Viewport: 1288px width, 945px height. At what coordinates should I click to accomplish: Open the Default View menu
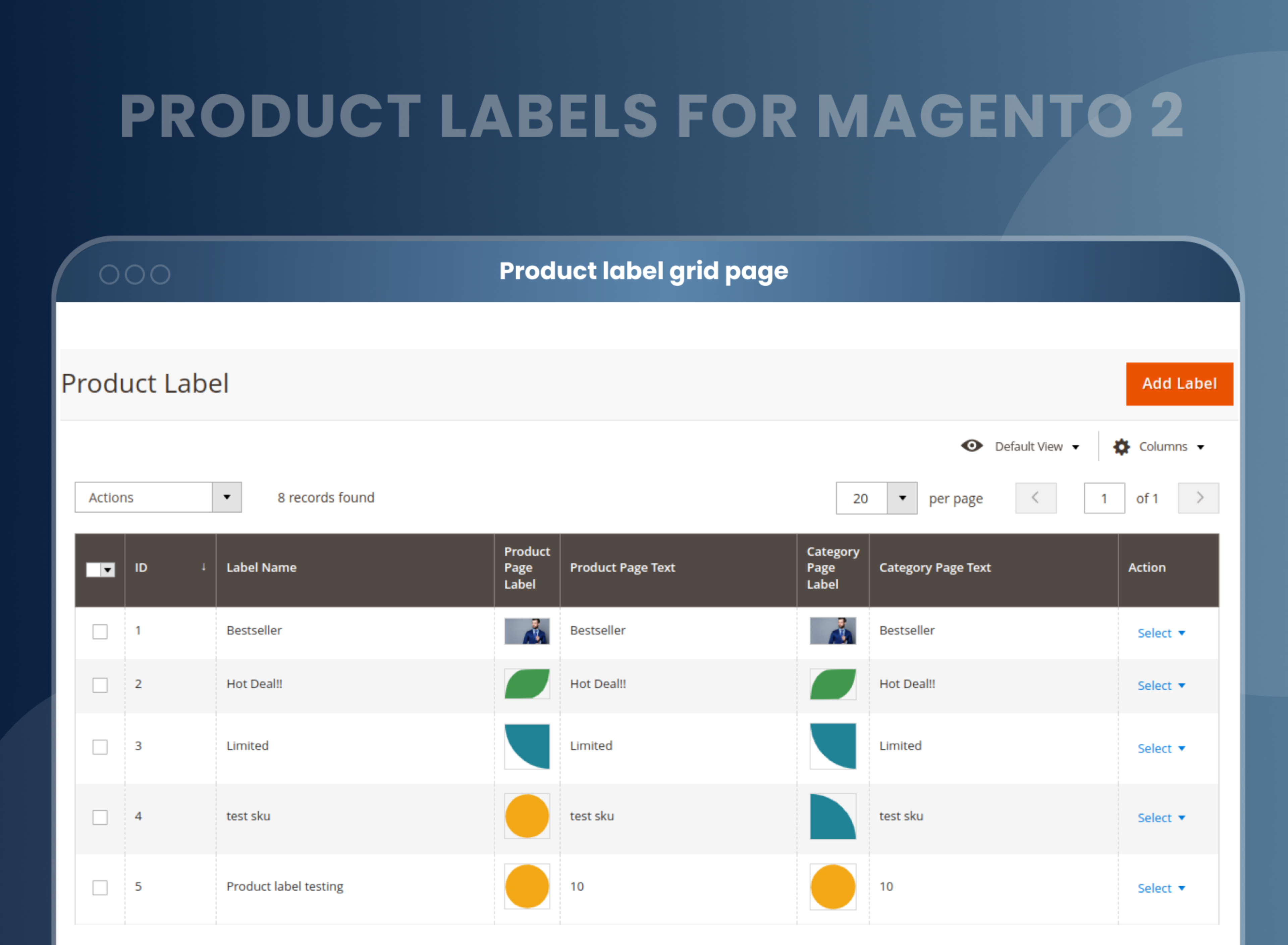[x=1029, y=446]
